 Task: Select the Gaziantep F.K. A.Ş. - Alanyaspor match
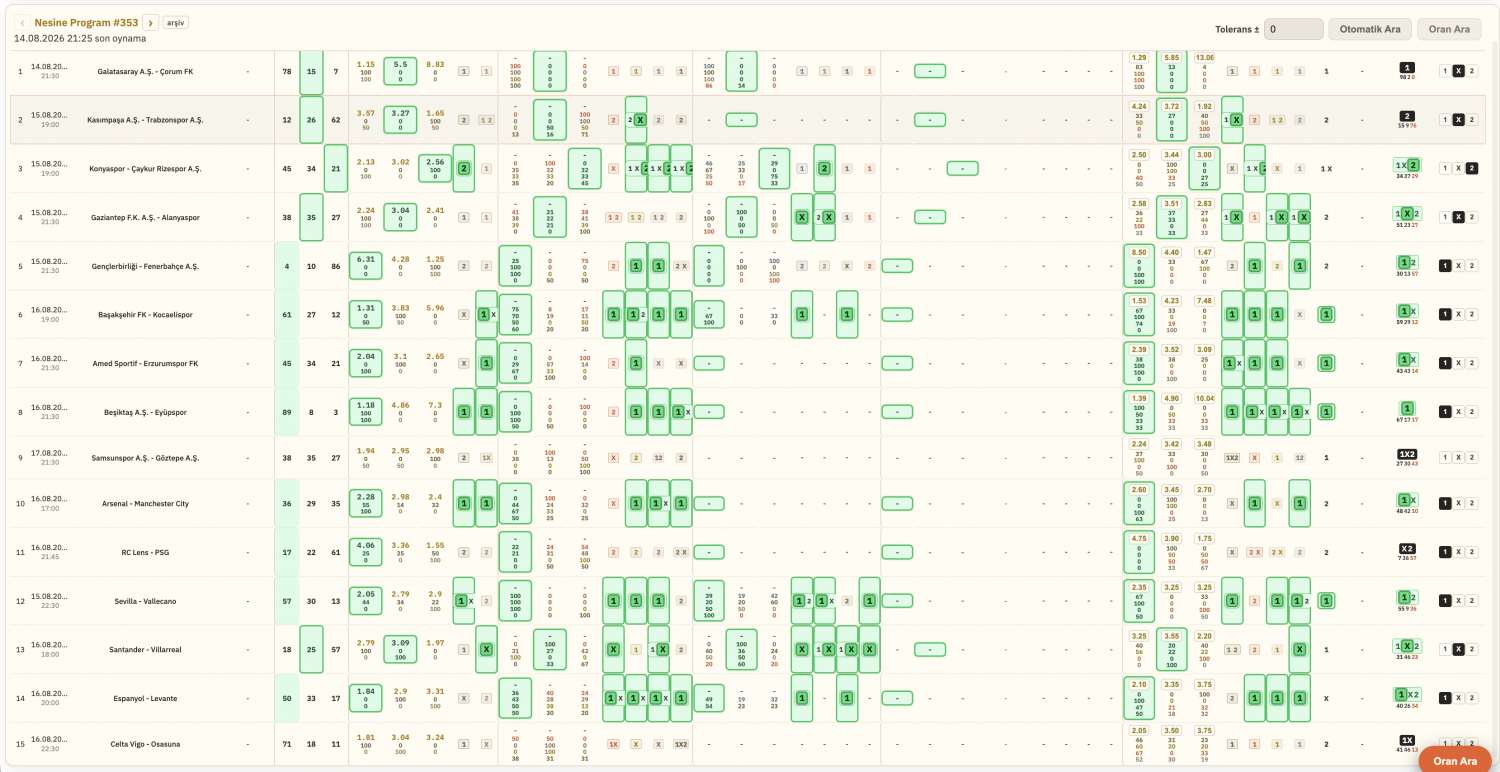[x=146, y=217]
